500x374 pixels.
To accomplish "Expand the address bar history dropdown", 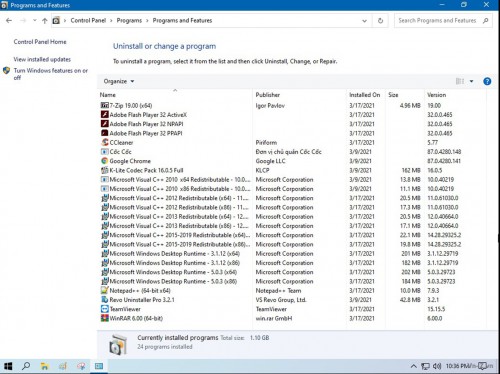I will (364, 21).
